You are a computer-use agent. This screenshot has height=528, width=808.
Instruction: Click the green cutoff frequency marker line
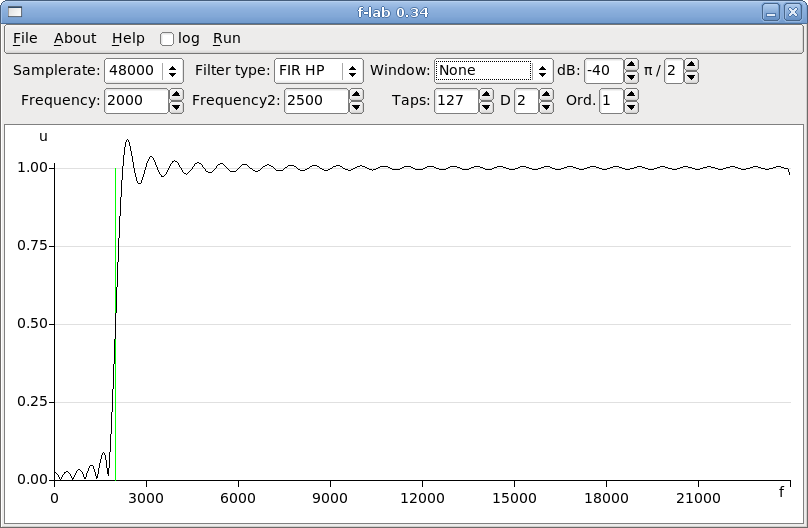point(115,325)
